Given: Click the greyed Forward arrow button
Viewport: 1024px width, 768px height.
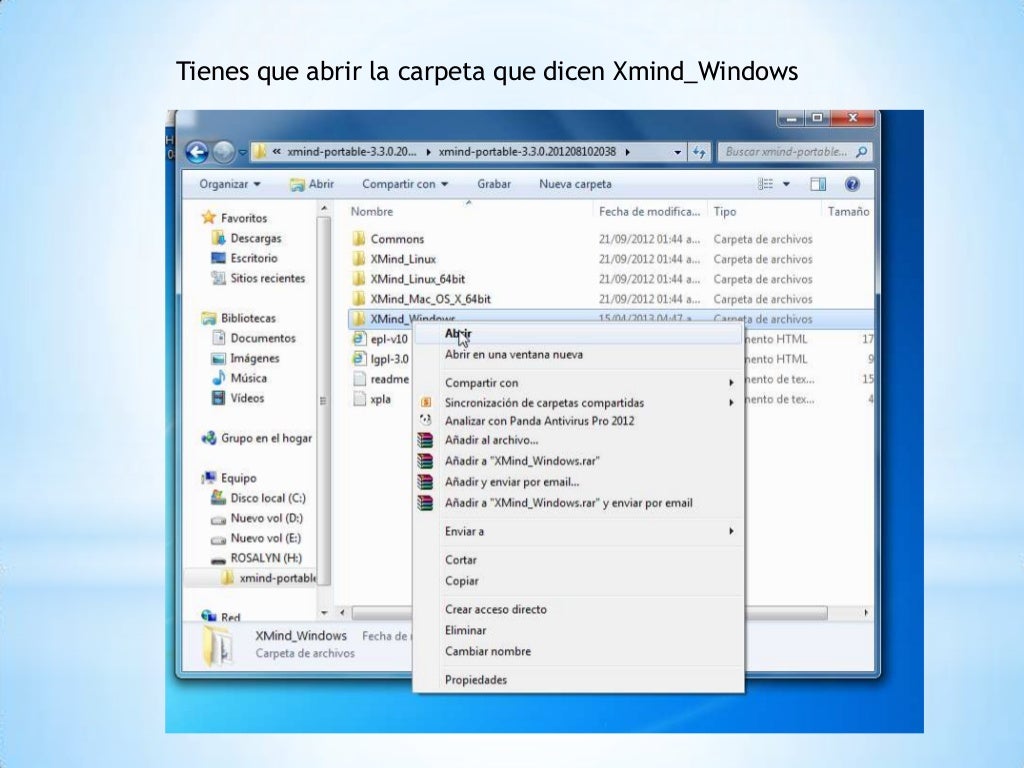Looking at the screenshot, I should pos(223,152).
